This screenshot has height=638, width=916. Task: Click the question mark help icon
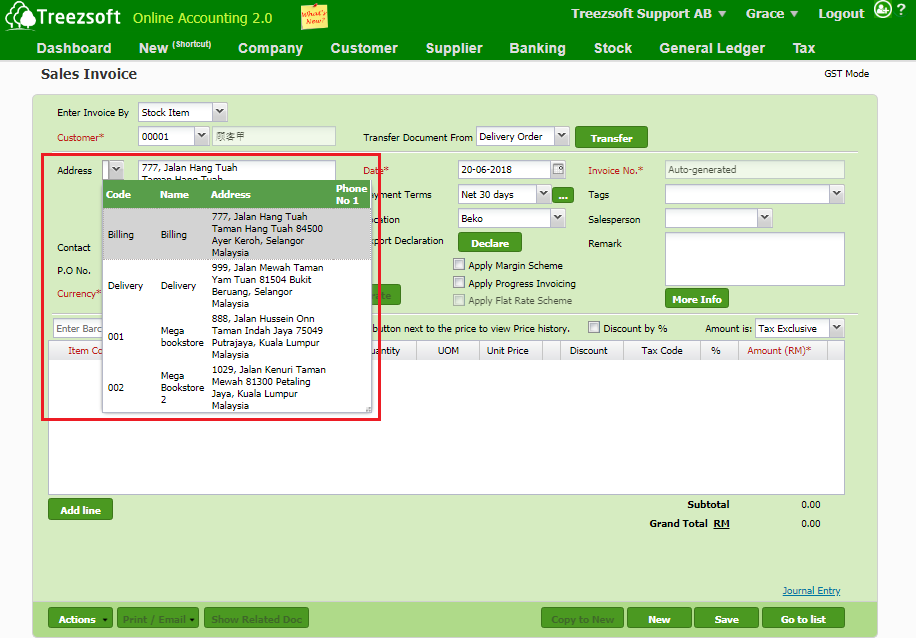[x=901, y=9]
